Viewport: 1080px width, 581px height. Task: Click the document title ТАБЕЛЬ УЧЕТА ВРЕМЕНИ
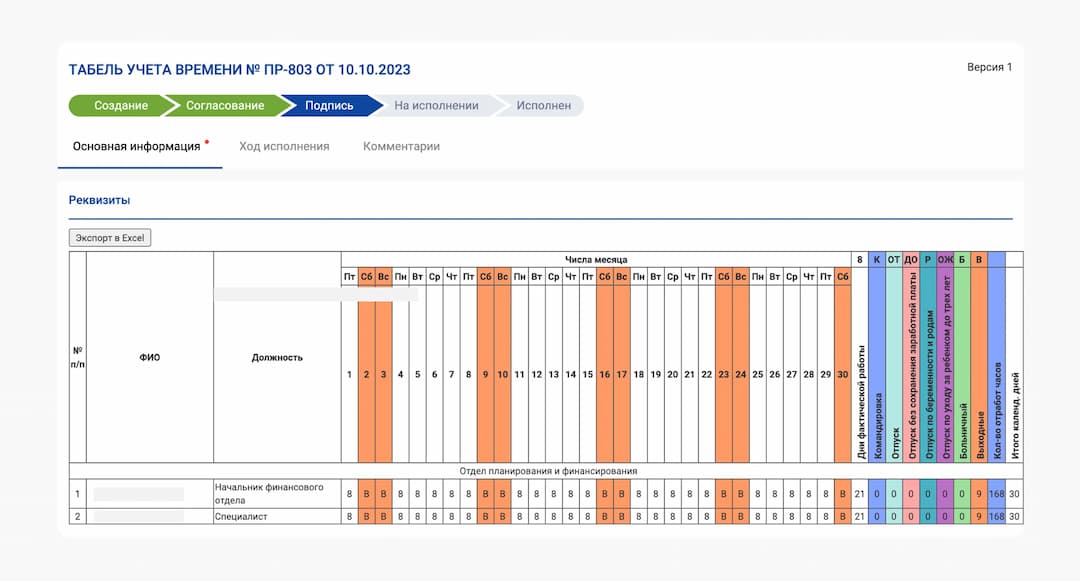tap(239, 70)
